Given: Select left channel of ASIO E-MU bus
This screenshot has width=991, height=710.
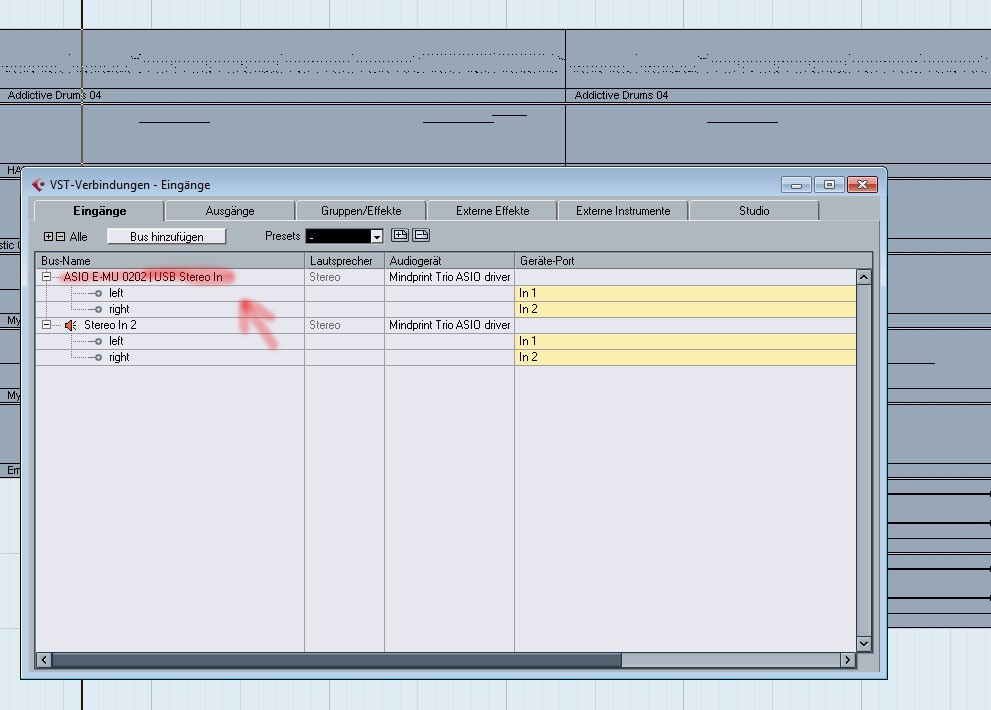Looking at the screenshot, I should pyautogui.click(x=116, y=293).
